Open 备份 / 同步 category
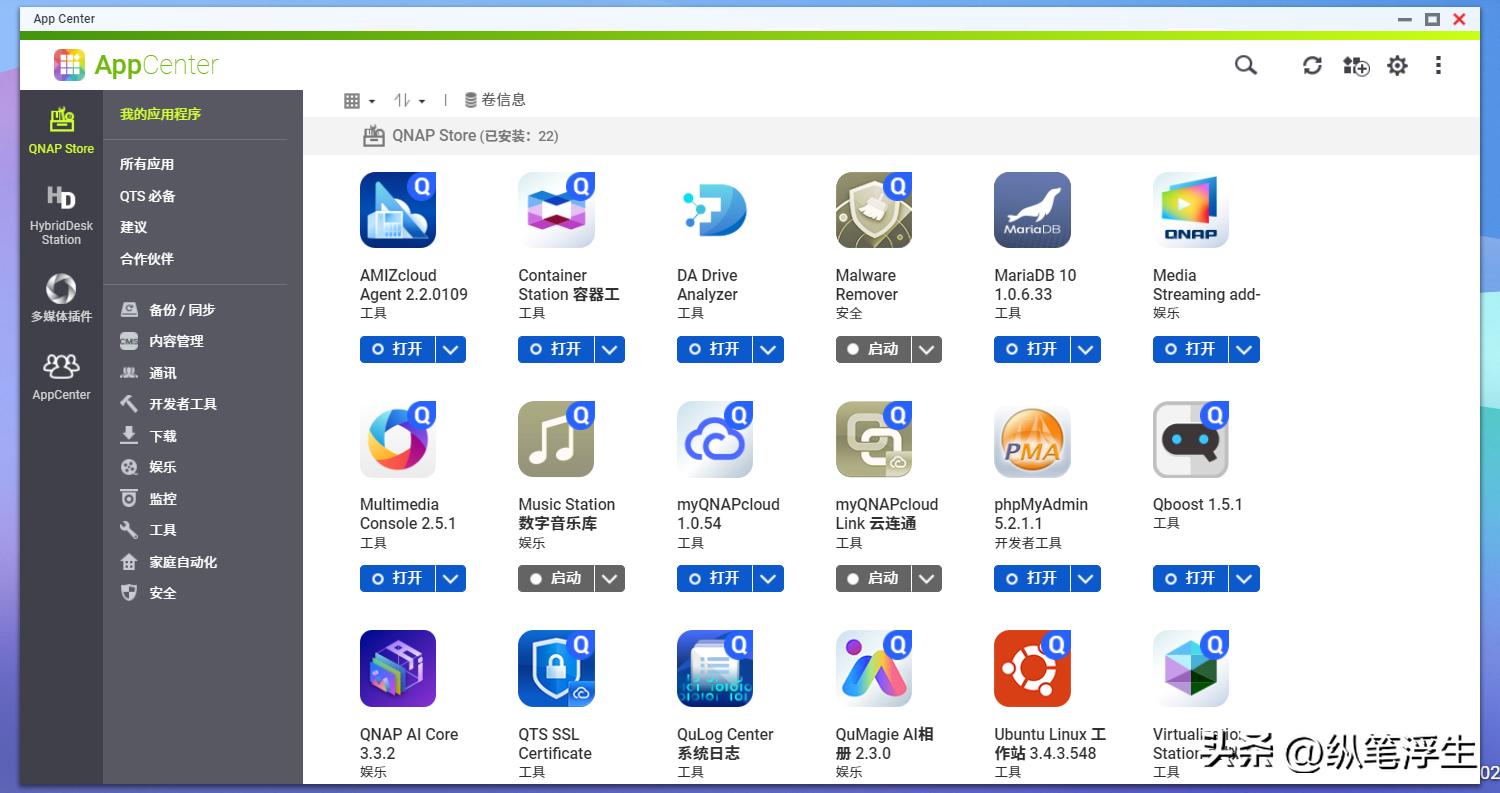The height and width of the screenshot is (793, 1500). pos(167,310)
